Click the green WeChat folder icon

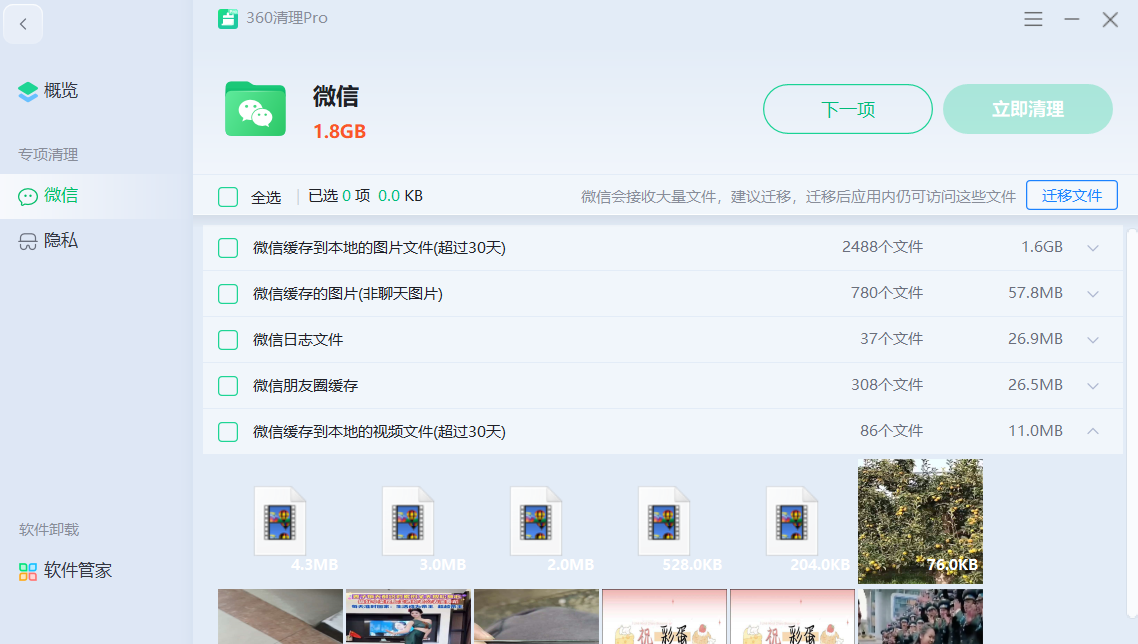point(255,110)
